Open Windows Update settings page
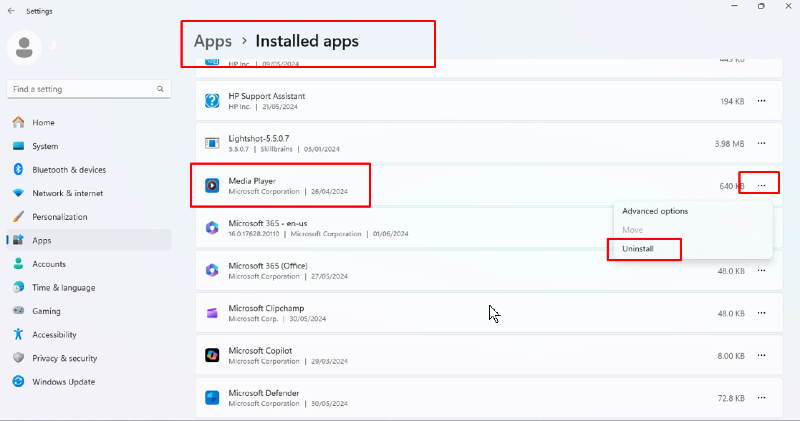The width and height of the screenshot is (800, 421). pos(66,382)
